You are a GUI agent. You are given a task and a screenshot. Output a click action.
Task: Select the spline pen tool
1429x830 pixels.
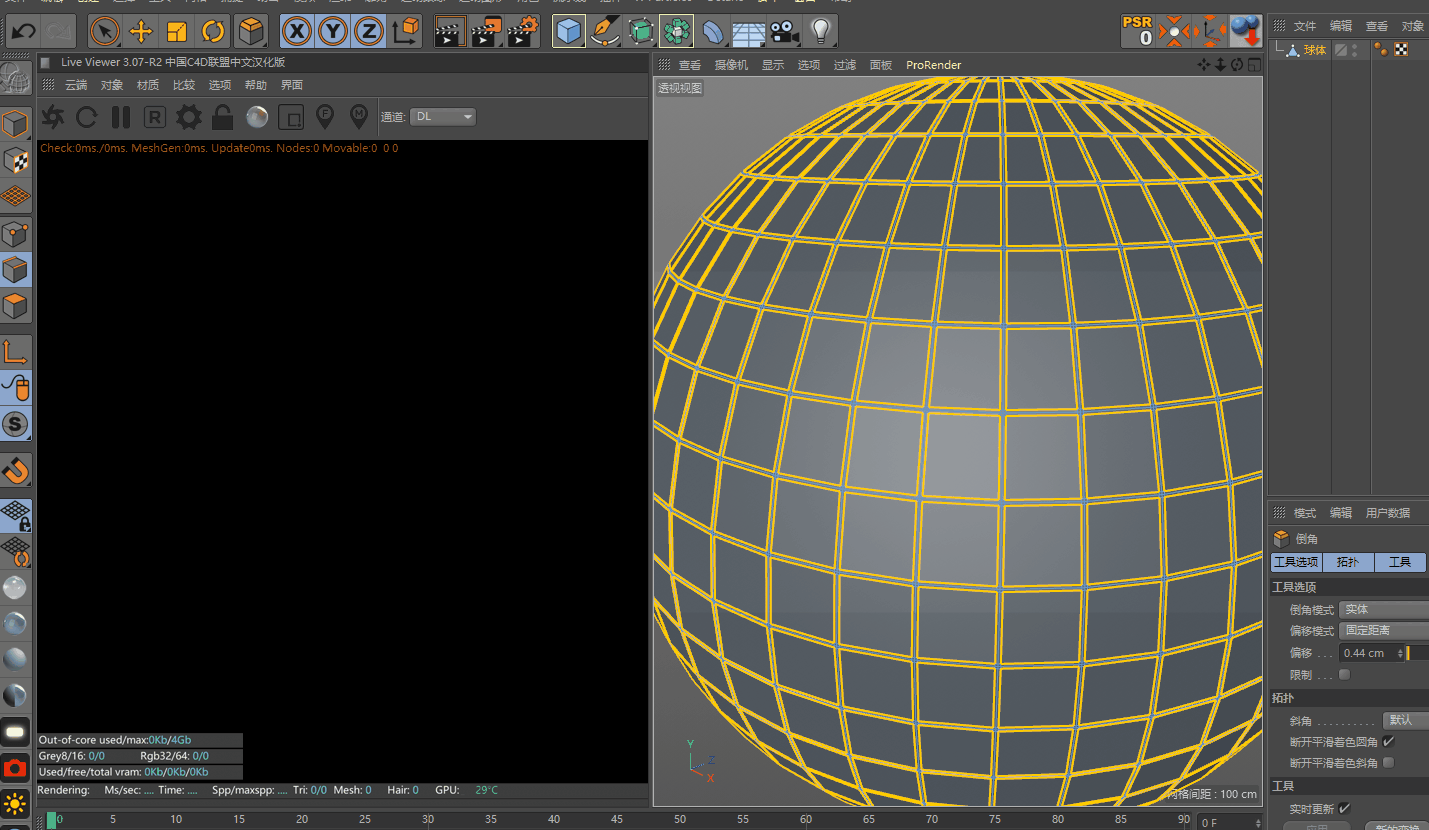coord(605,31)
